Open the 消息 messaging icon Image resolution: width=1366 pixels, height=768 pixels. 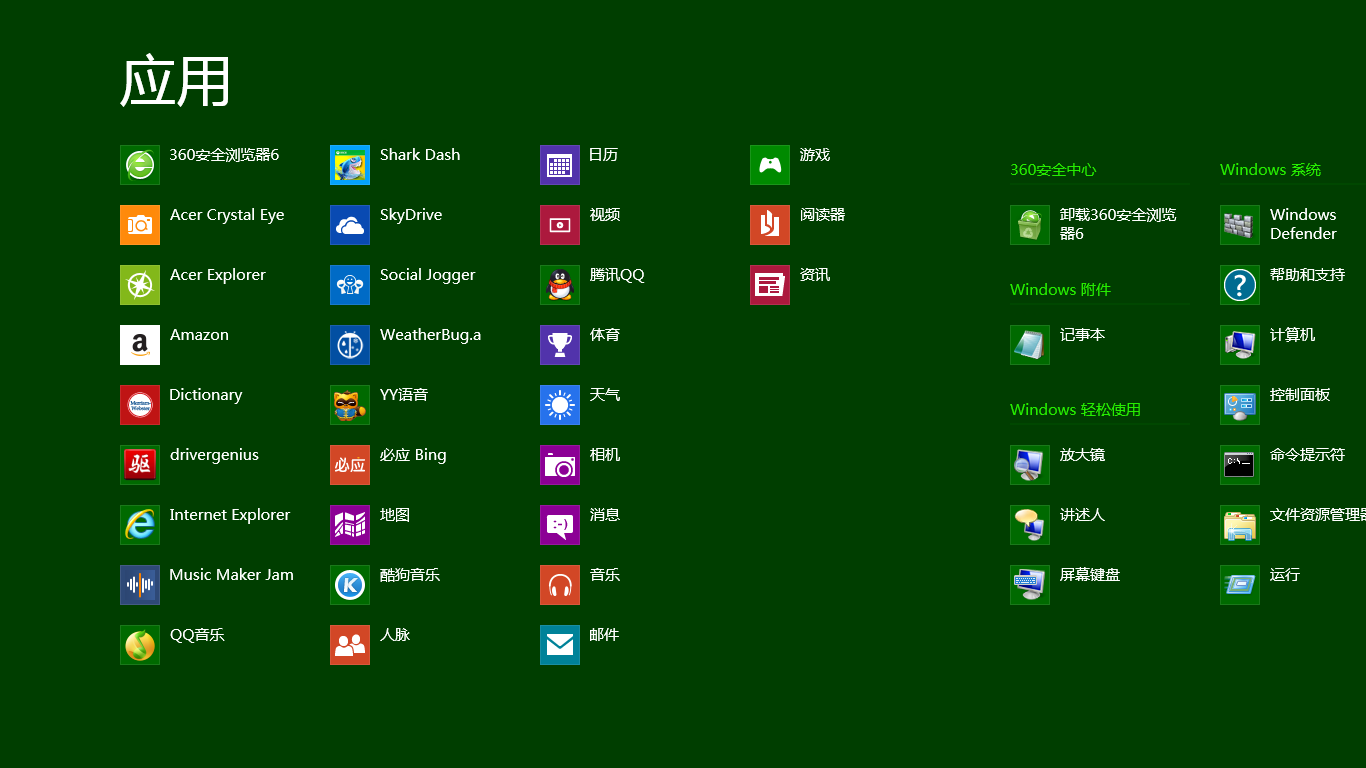tap(560, 525)
